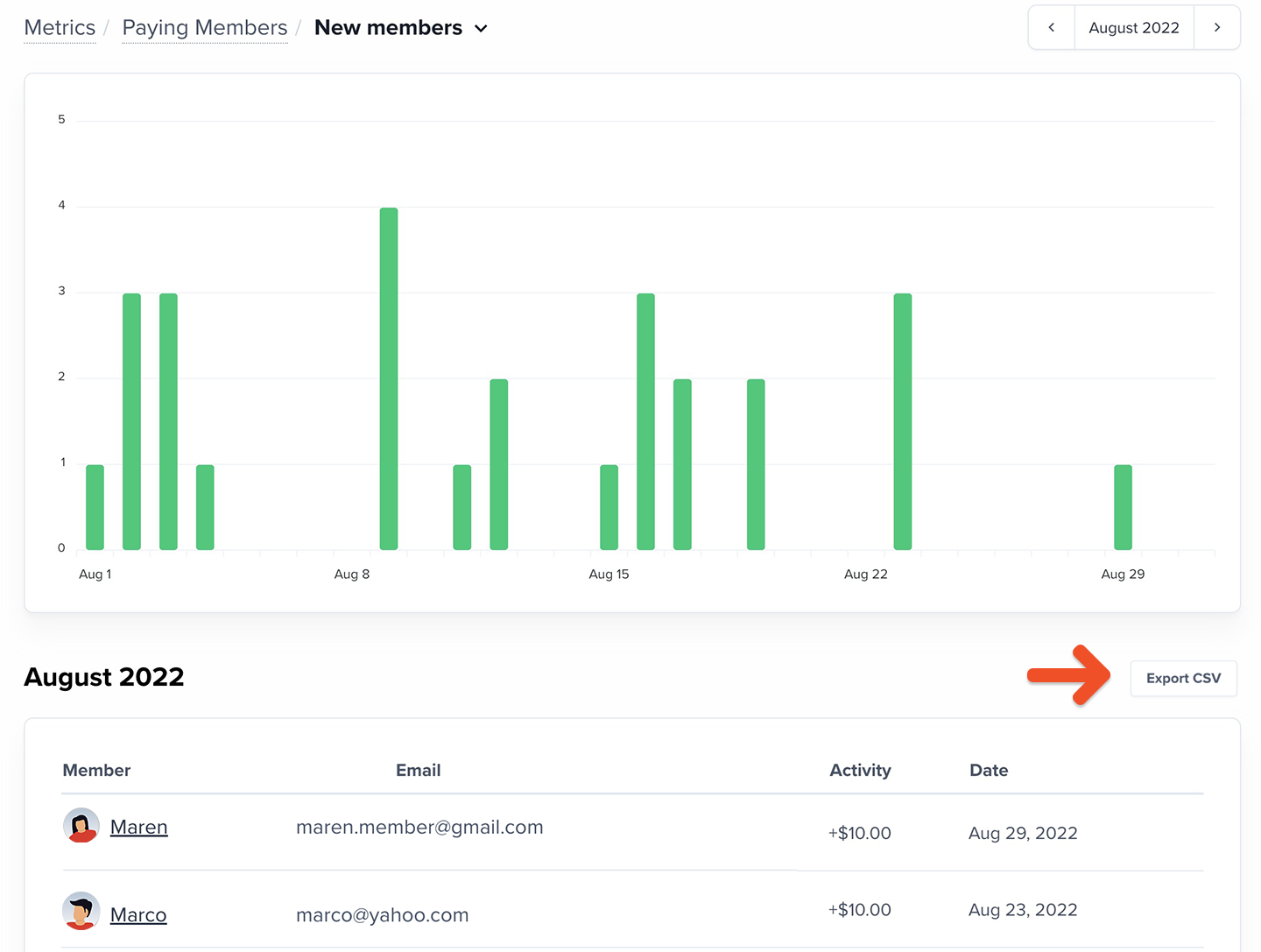Image resolution: width=1261 pixels, height=952 pixels.
Task: Click the Aug 23 bar in chart
Action: (903, 421)
